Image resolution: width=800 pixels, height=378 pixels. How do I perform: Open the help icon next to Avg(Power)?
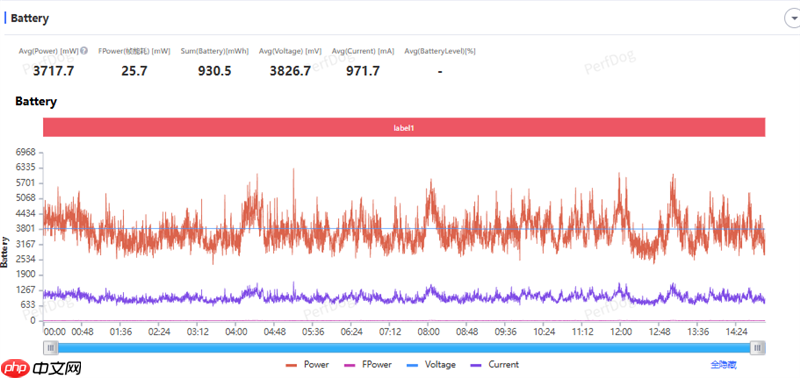click(84, 51)
